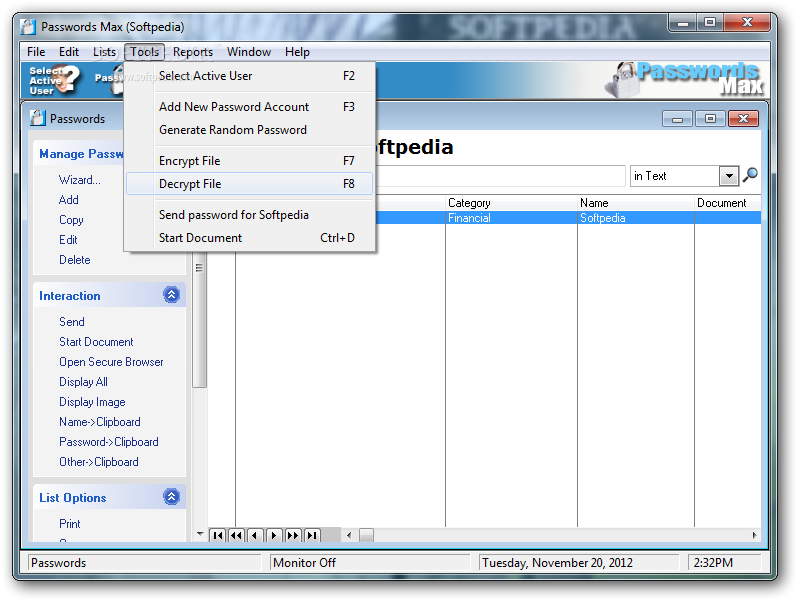The width and height of the screenshot is (798, 601).
Task: Open the 'in Text' search scope dropdown
Action: [x=729, y=176]
